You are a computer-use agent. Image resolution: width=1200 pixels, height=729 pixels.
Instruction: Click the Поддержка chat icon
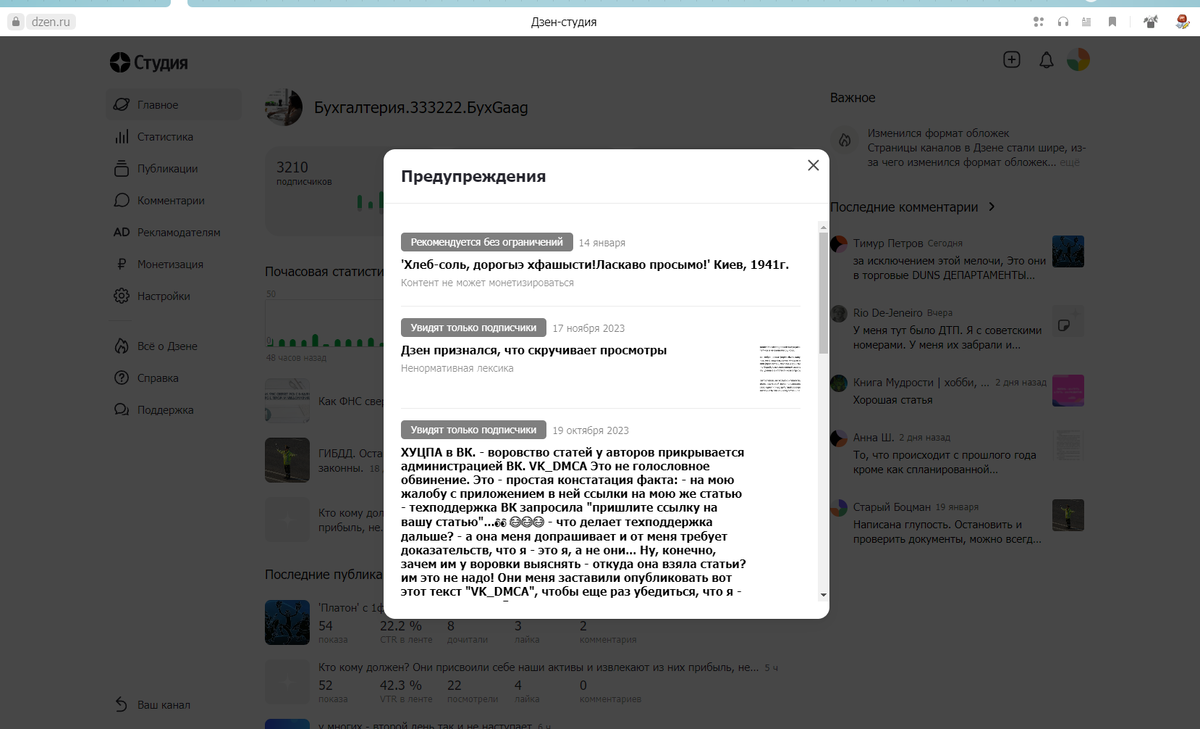click(x=121, y=410)
